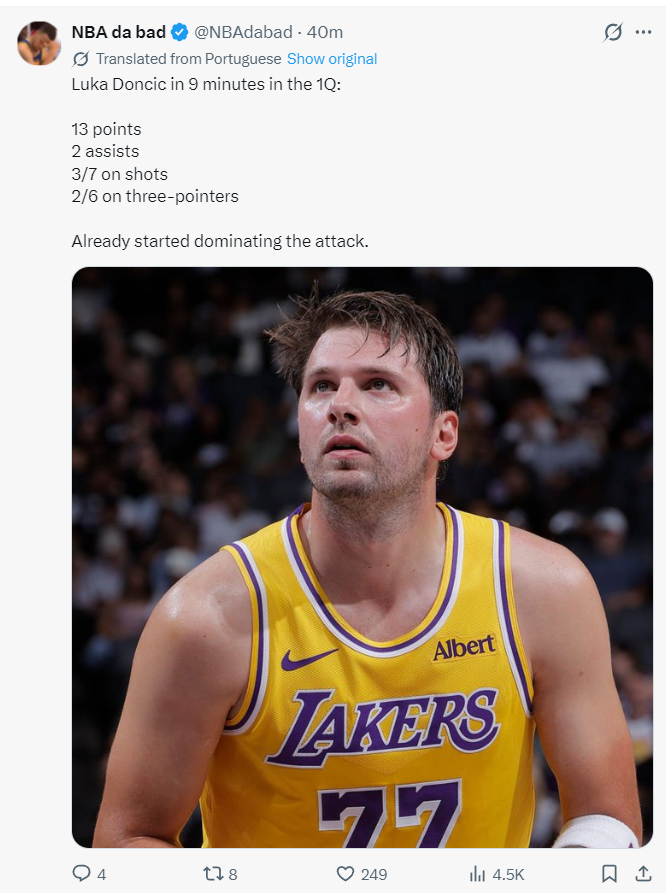This screenshot has height=893, width=666.
Task: Open the three-dot more options menu
Action: (x=643, y=32)
